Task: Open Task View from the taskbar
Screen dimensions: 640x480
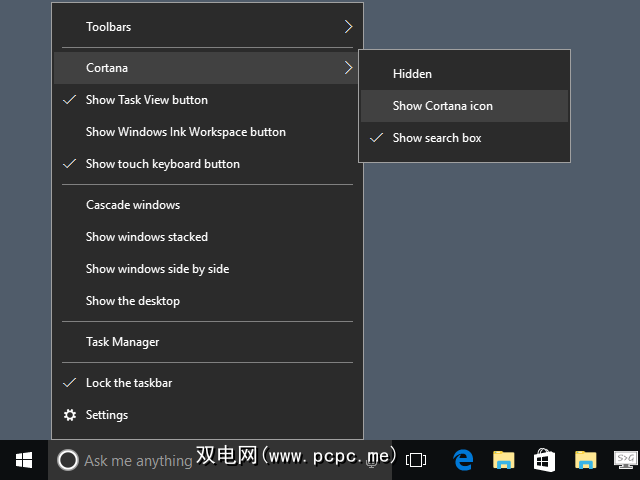Action: (x=416, y=460)
